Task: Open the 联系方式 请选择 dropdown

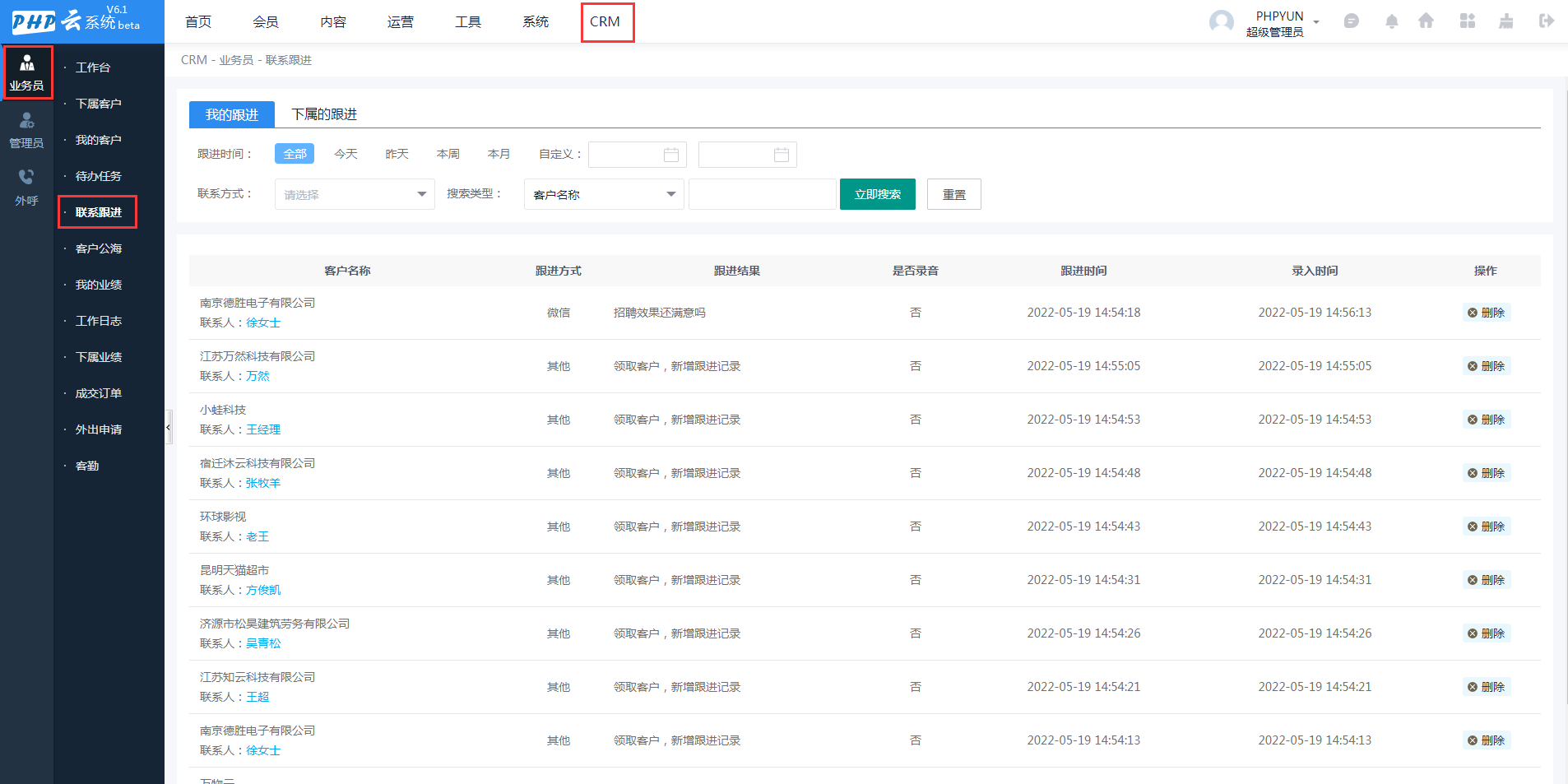Action: coord(355,194)
